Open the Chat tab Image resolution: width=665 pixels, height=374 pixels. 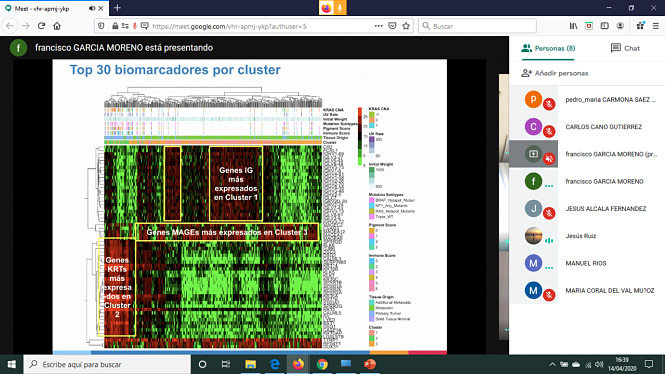[x=625, y=48]
